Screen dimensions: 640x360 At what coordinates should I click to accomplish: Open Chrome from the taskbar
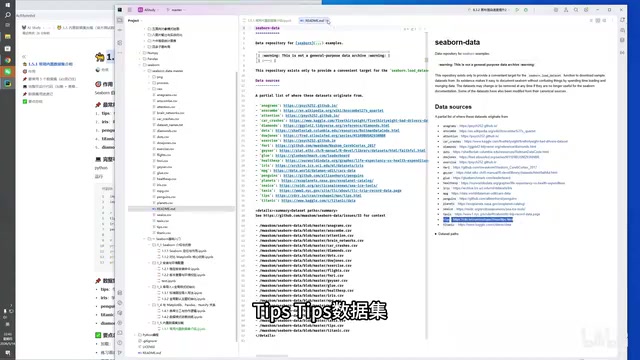point(8,60)
